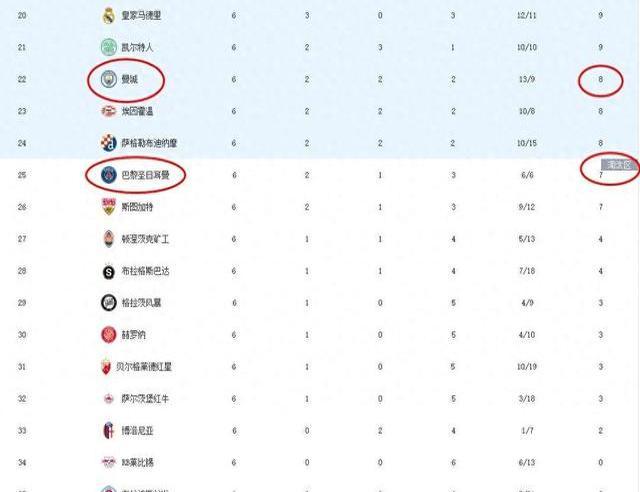Click the 淘汰区 label tag
This screenshot has height=492, width=640.
tap(619, 165)
